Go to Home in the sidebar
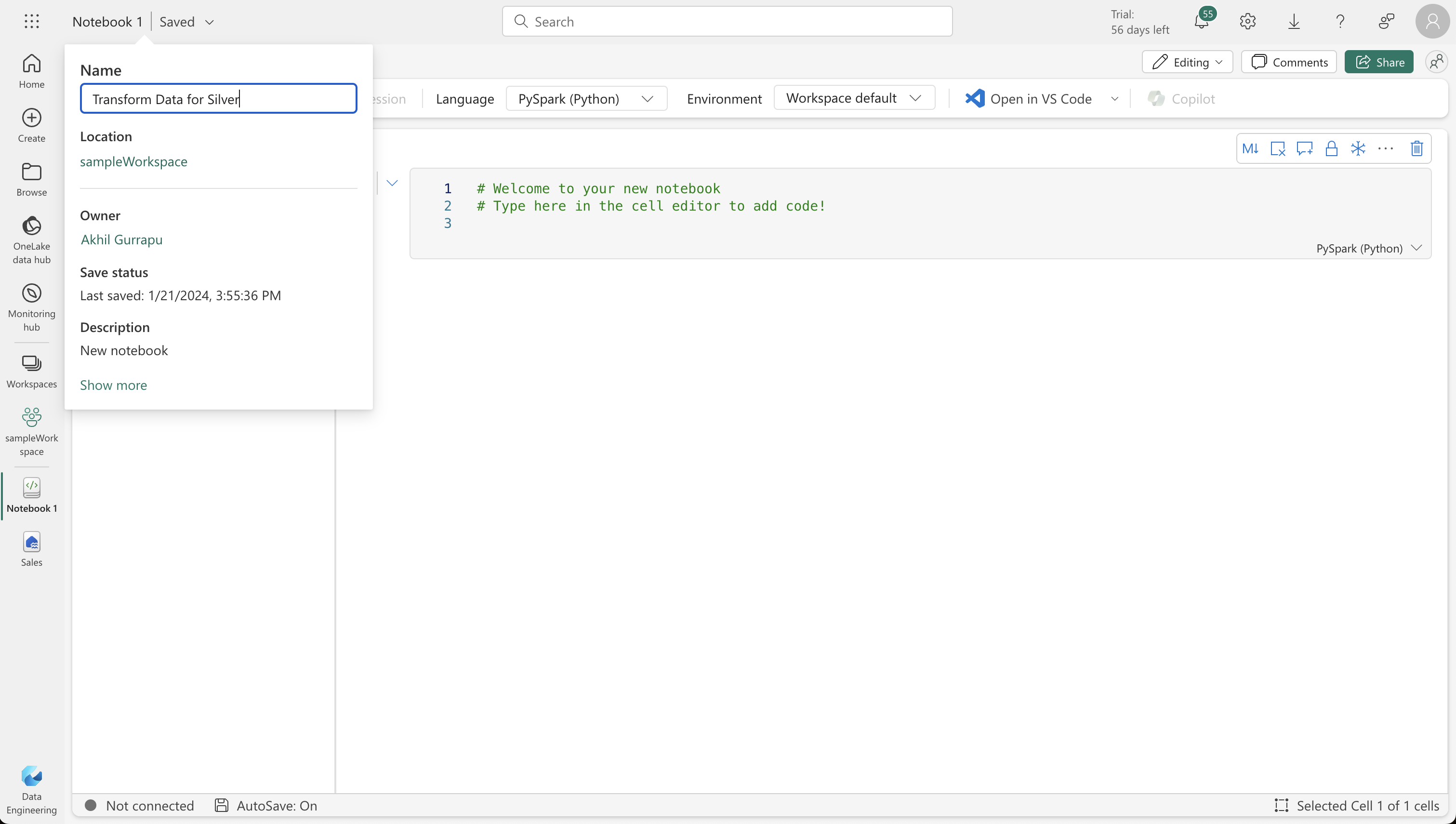Image resolution: width=1456 pixels, height=824 pixels. [32, 71]
